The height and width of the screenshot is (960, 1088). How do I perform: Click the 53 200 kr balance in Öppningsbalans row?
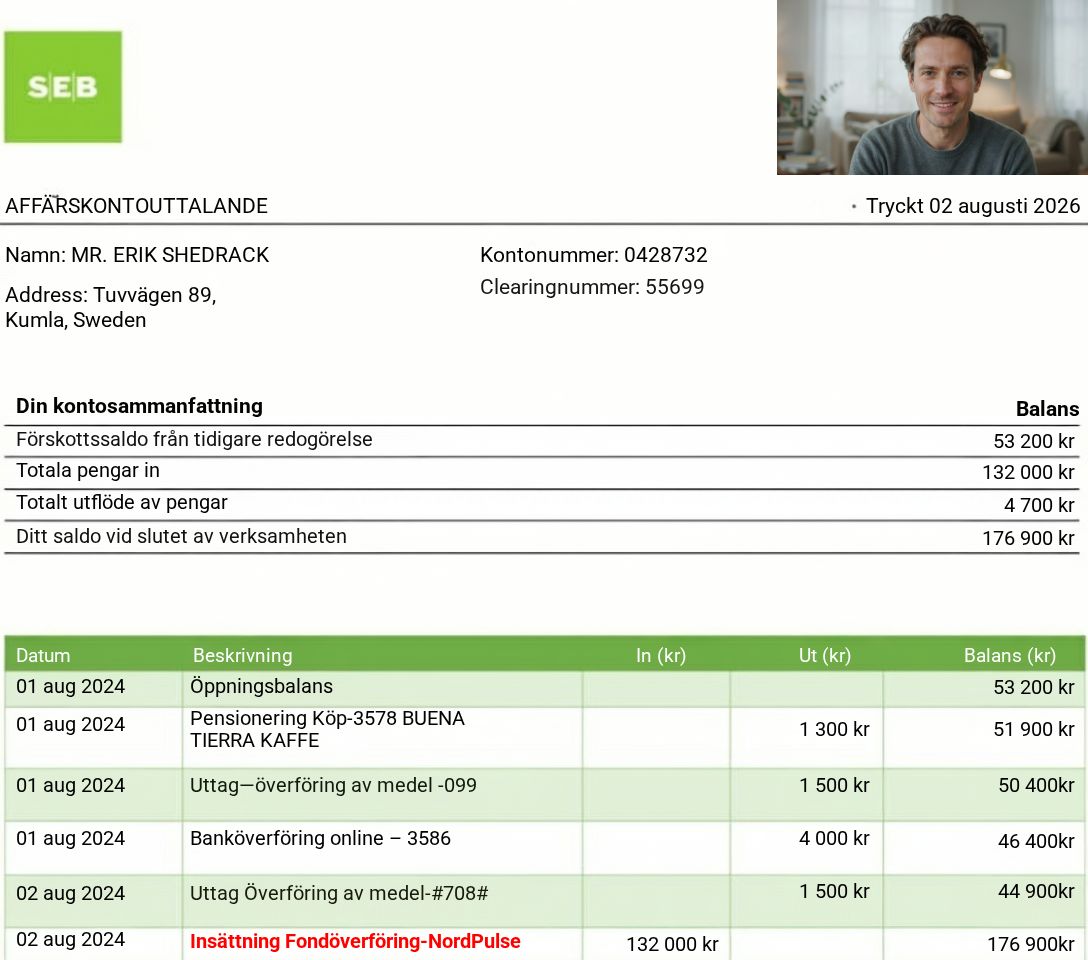click(1033, 687)
